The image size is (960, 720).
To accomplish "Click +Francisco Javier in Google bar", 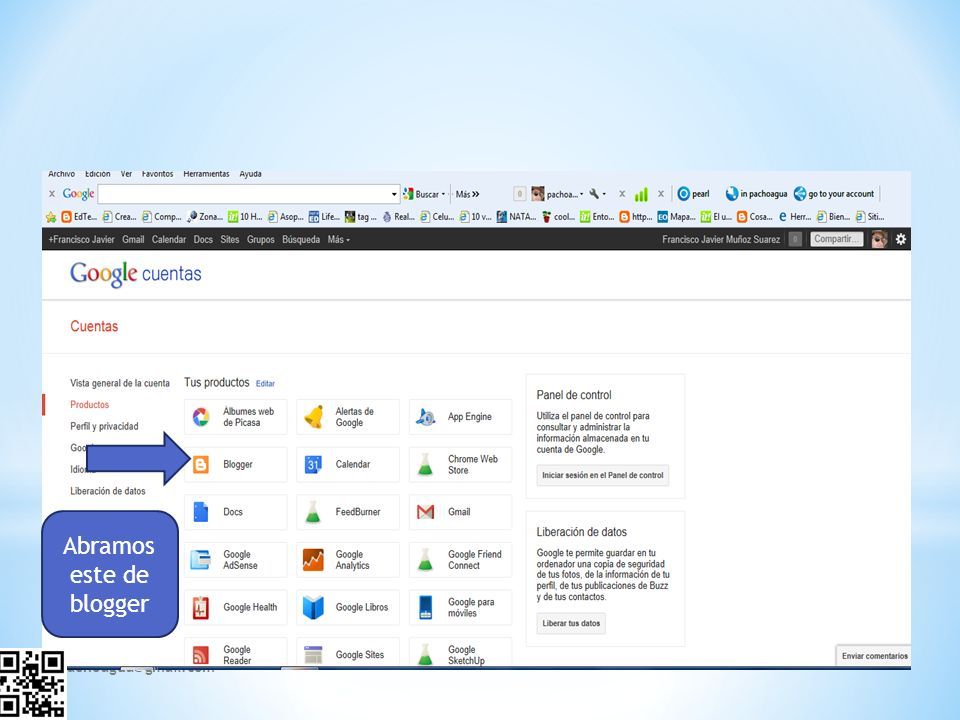I will click(81, 239).
